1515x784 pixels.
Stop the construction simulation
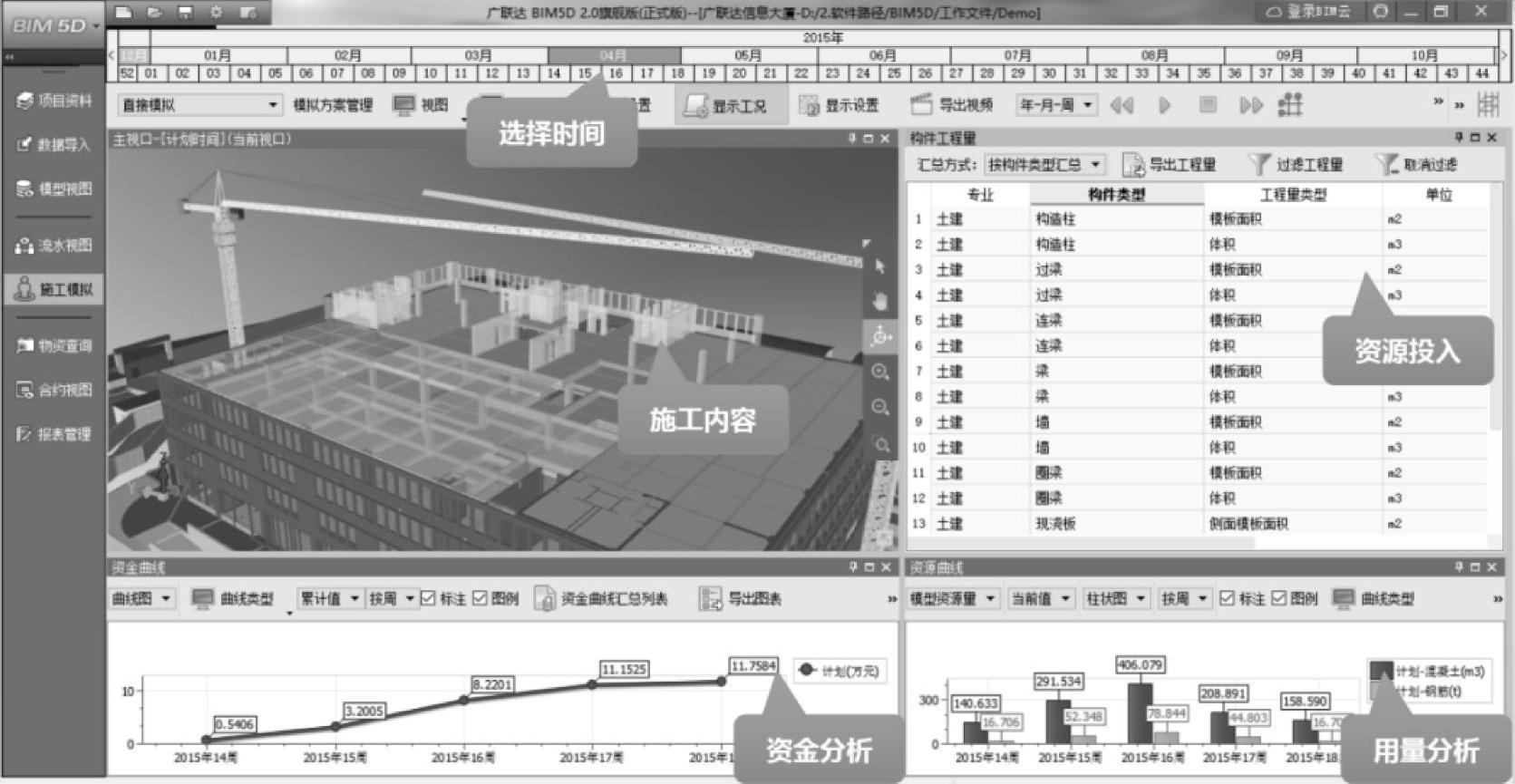[x=1208, y=105]
